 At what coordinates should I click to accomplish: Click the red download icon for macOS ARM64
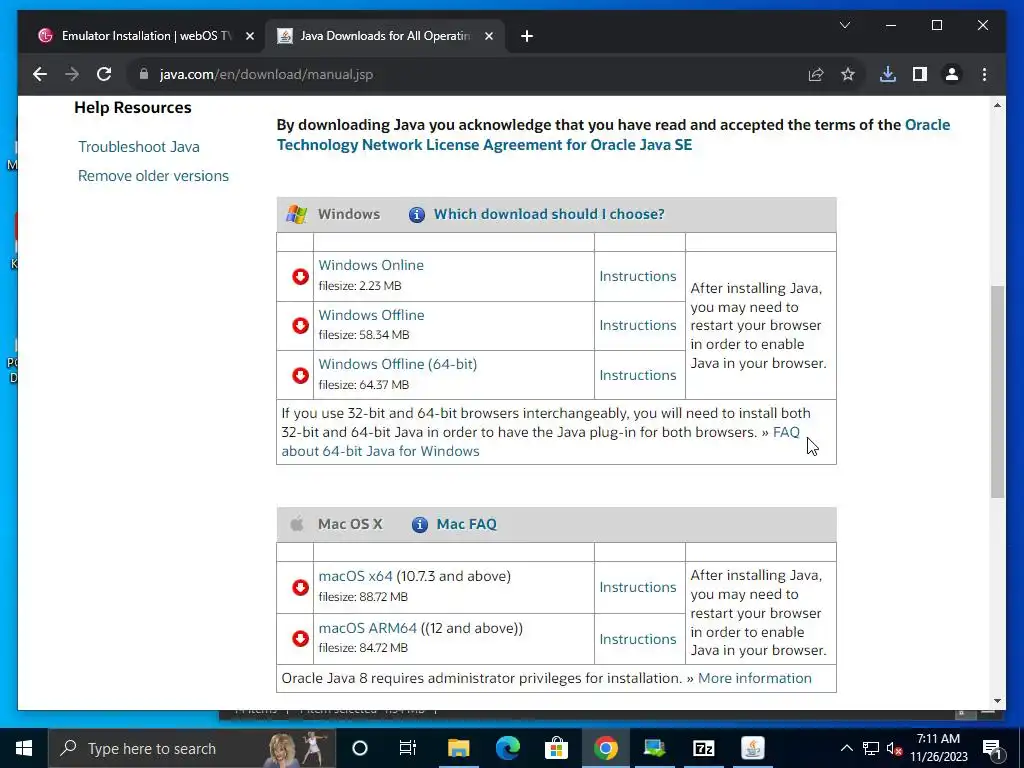click(x=300, y=638)
